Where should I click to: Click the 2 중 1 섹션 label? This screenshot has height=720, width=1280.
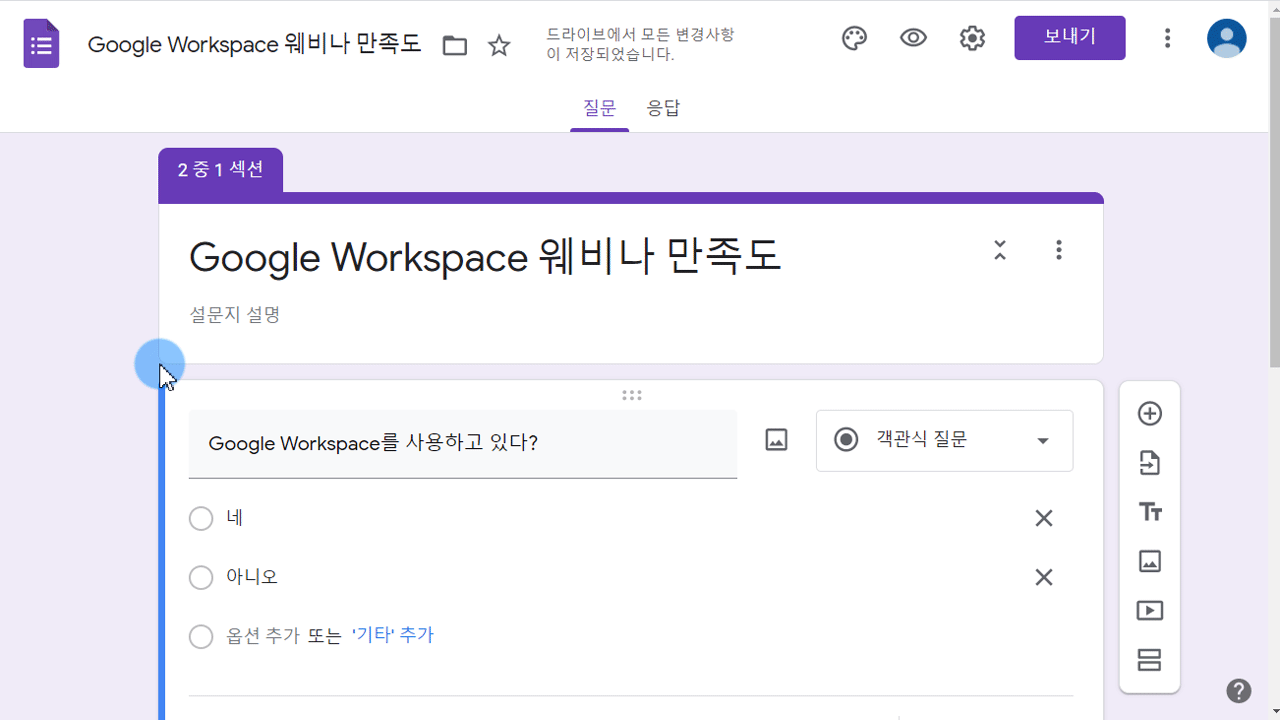tap(221, 169)
